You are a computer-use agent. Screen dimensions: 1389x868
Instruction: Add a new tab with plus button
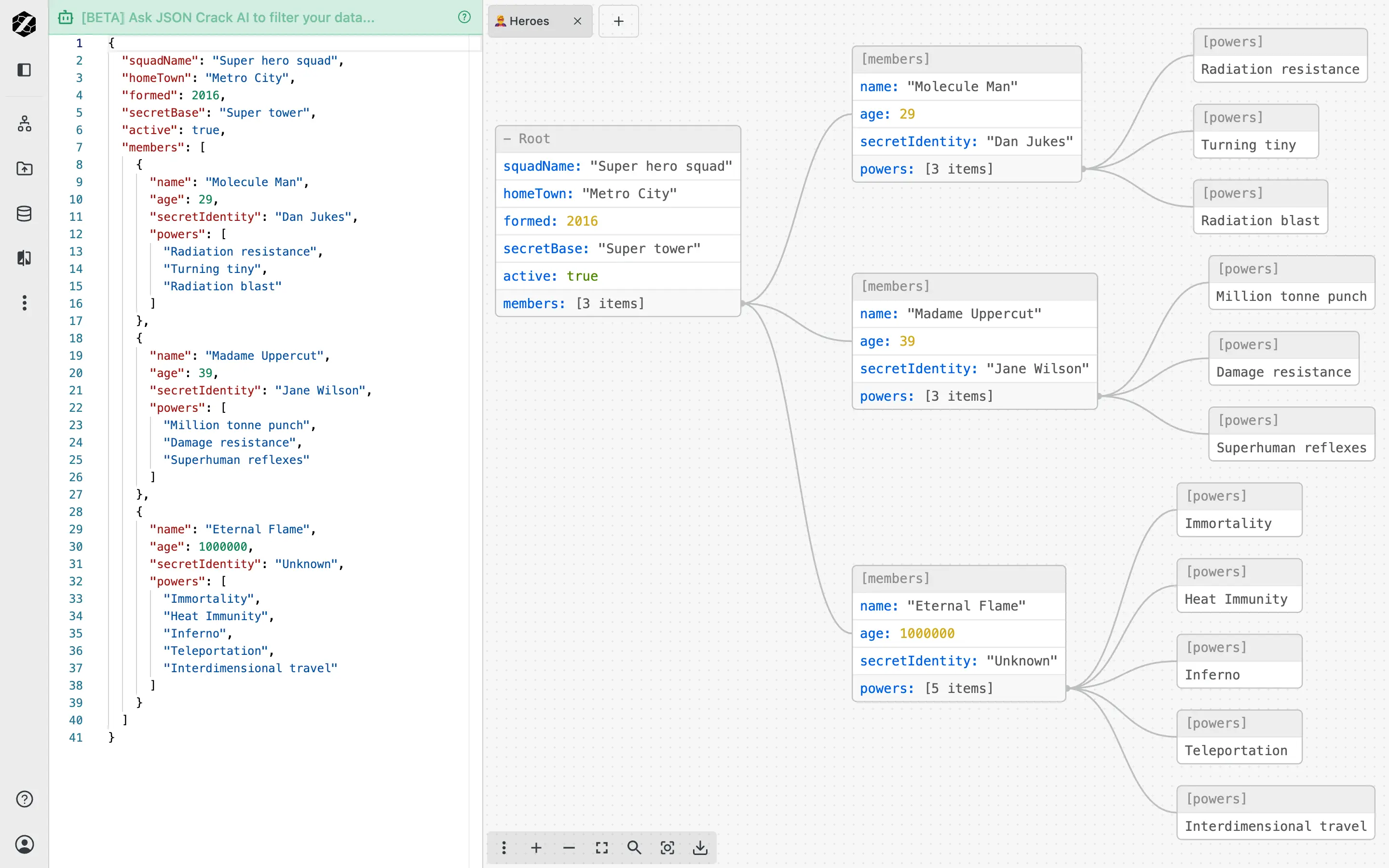pos(618,21)
